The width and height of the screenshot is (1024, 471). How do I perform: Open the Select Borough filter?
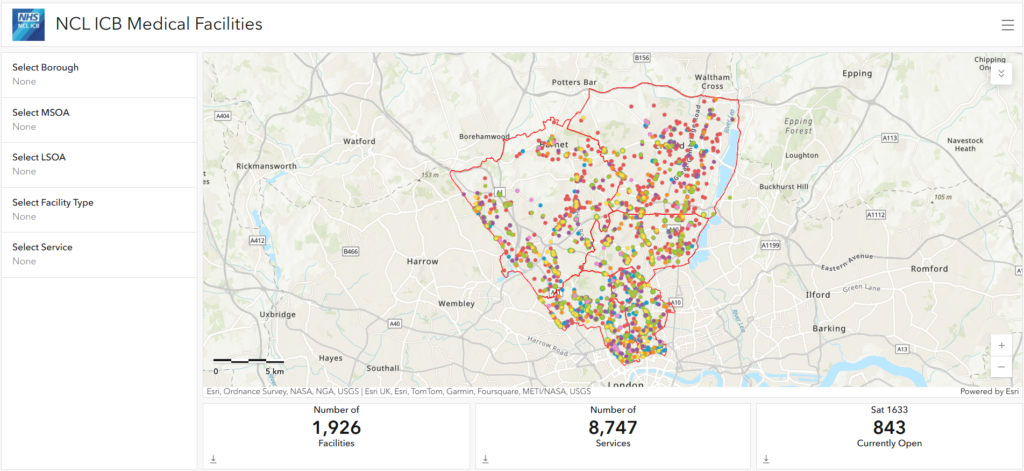pos(99,74)
